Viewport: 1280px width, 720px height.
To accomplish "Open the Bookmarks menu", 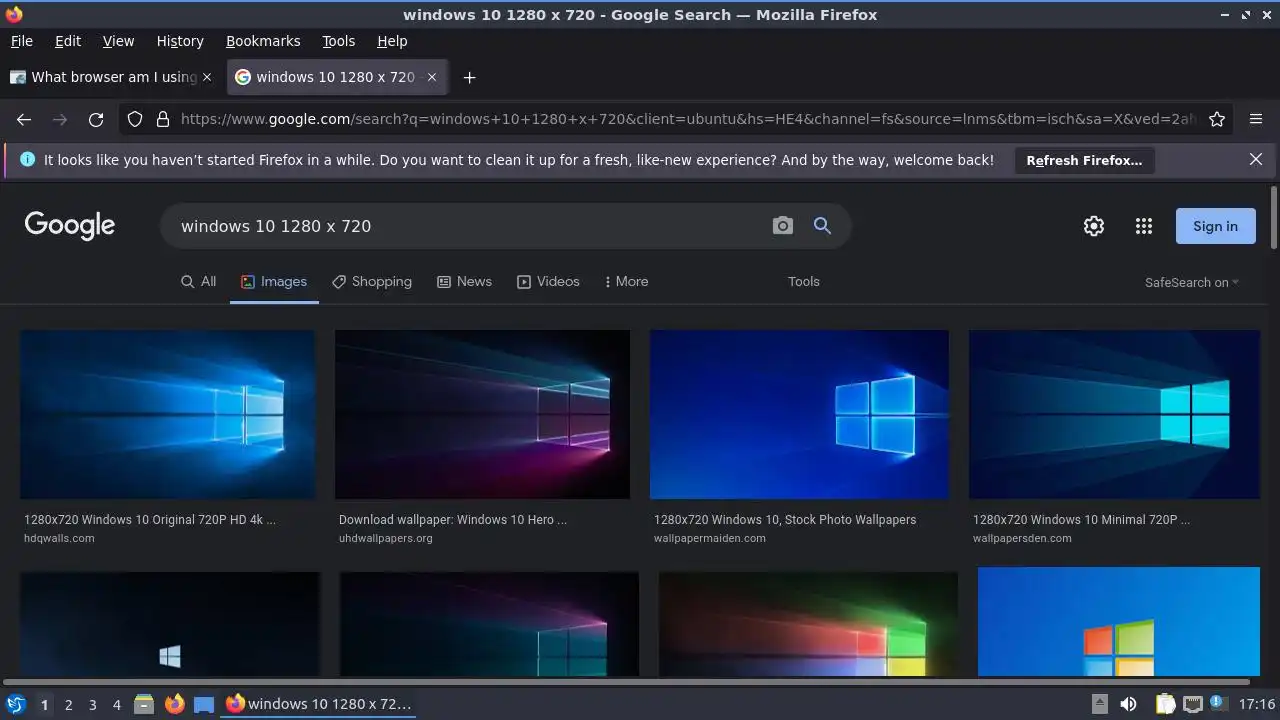I will (263, 41).
